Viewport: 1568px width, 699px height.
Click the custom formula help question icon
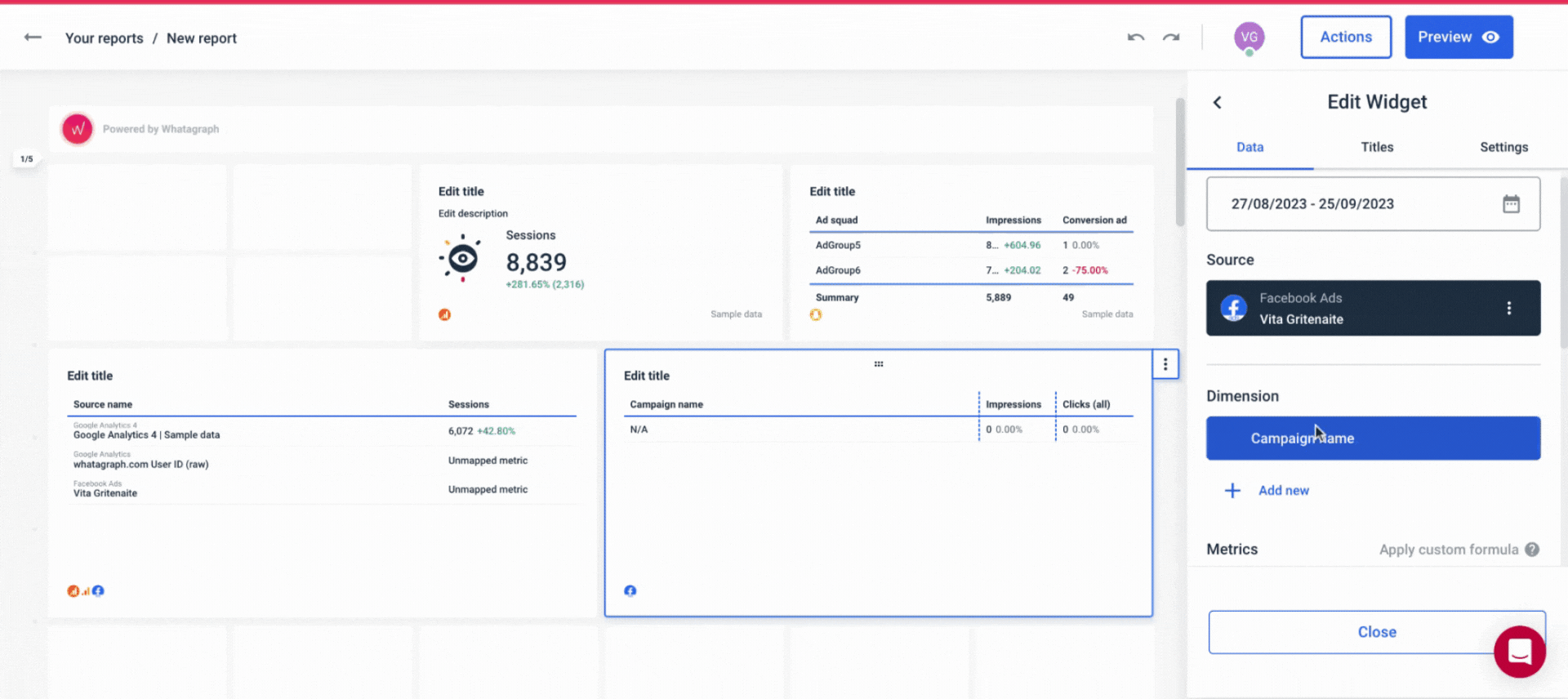(x=1532, y=550)
